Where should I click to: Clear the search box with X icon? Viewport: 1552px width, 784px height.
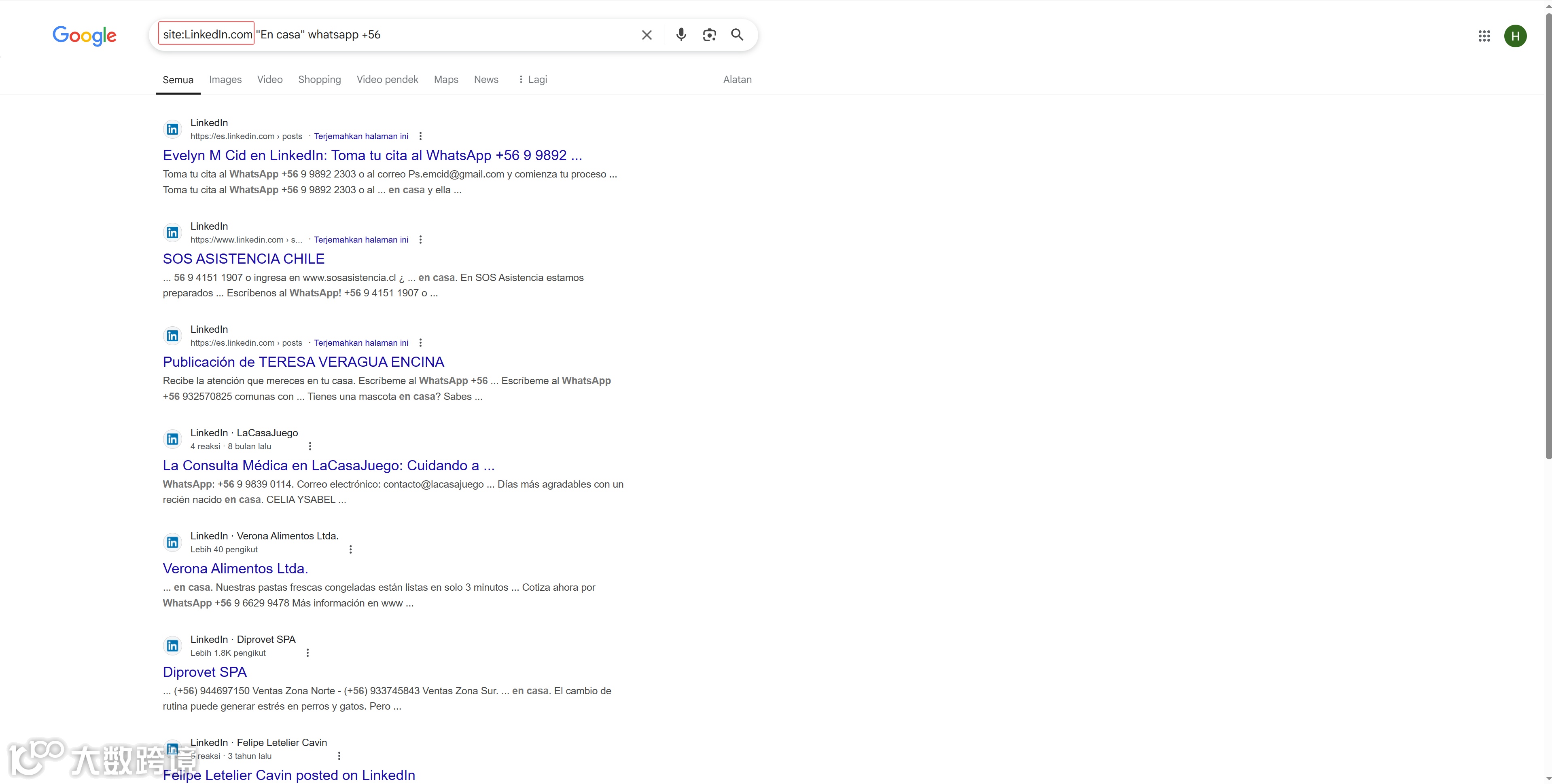647,35
